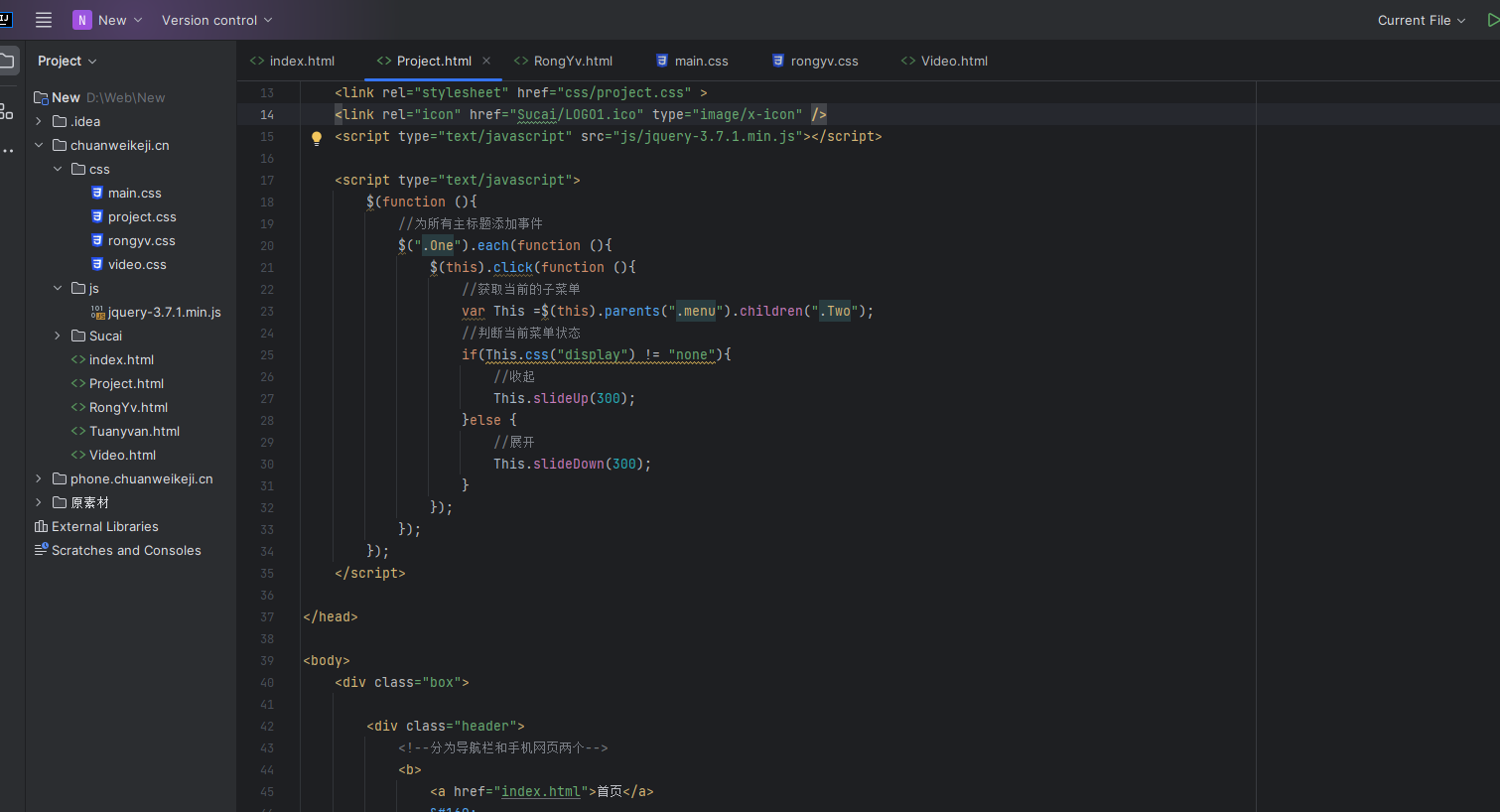
Task: Select main.css in the project tree
Action: point(135,193)
